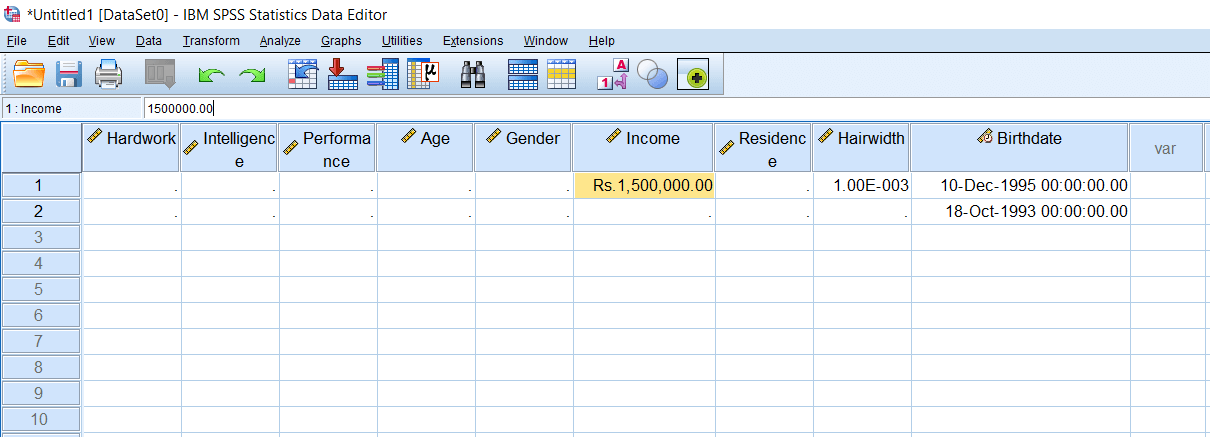This screenshot has height=437, width=1210.
Task: Select the Gender column header
Action: 523,148
